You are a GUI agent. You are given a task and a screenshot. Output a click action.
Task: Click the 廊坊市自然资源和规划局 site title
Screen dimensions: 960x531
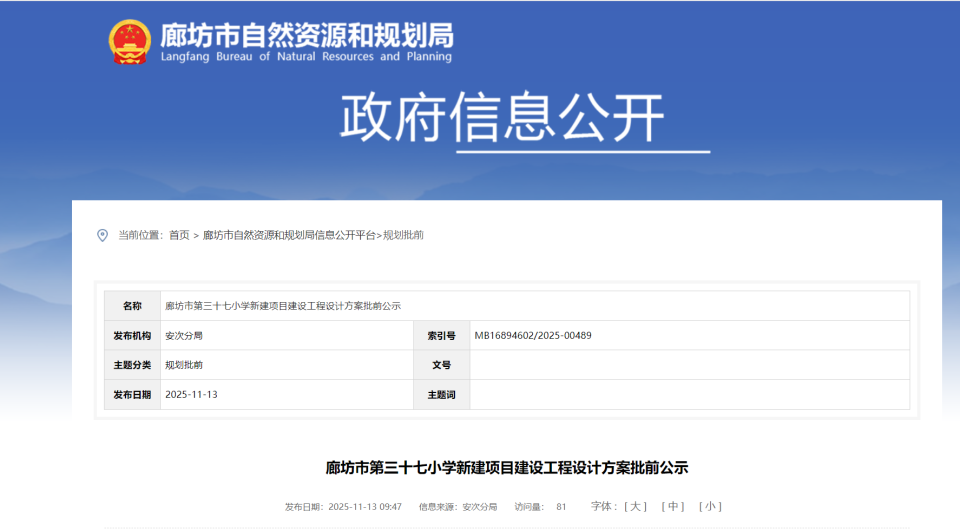pos(307,36)
